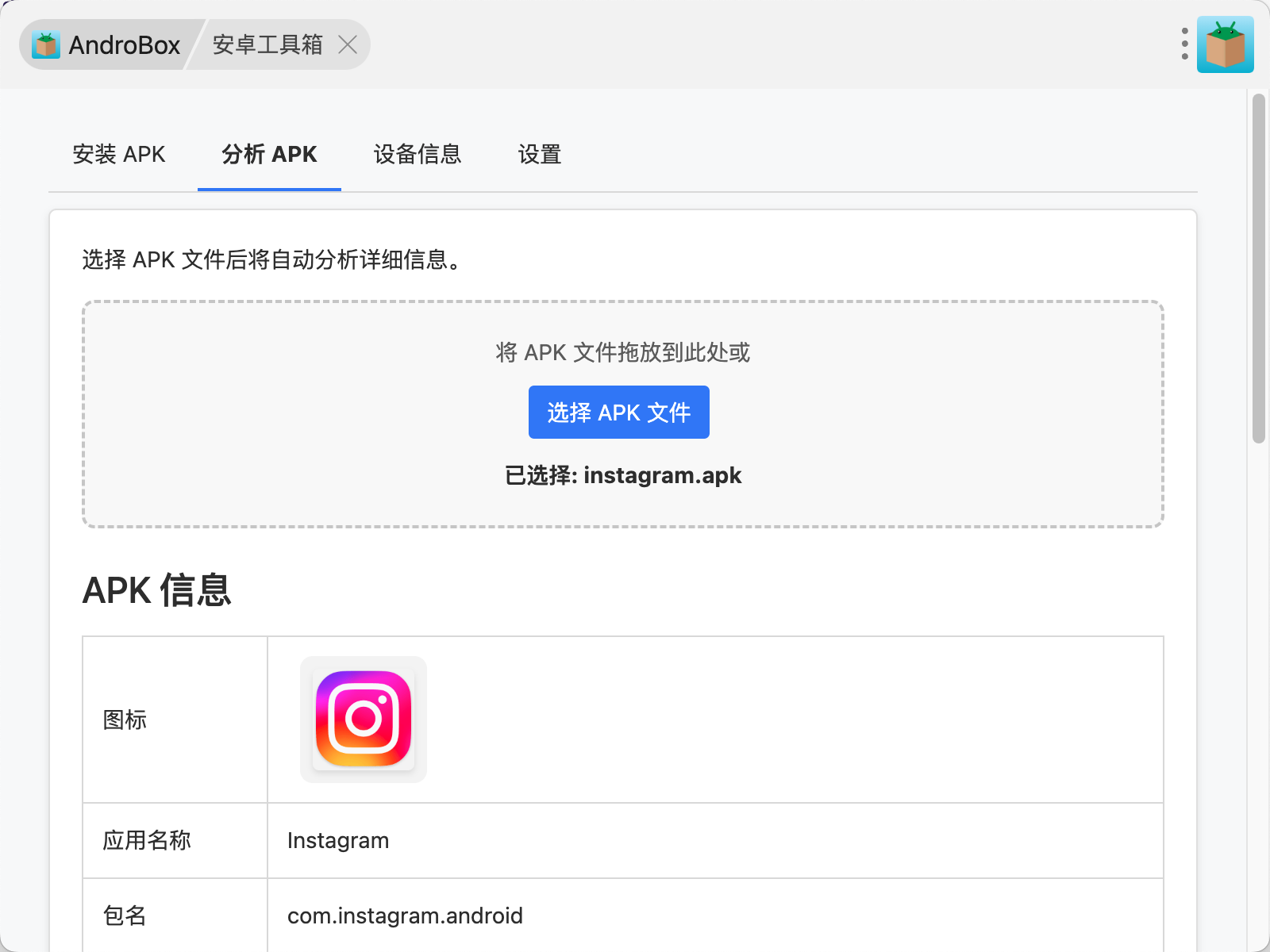Click the 安卓工具箱 tab title text
The height and width of the screenshot is (952, 1270).
(x=267, y=45)
